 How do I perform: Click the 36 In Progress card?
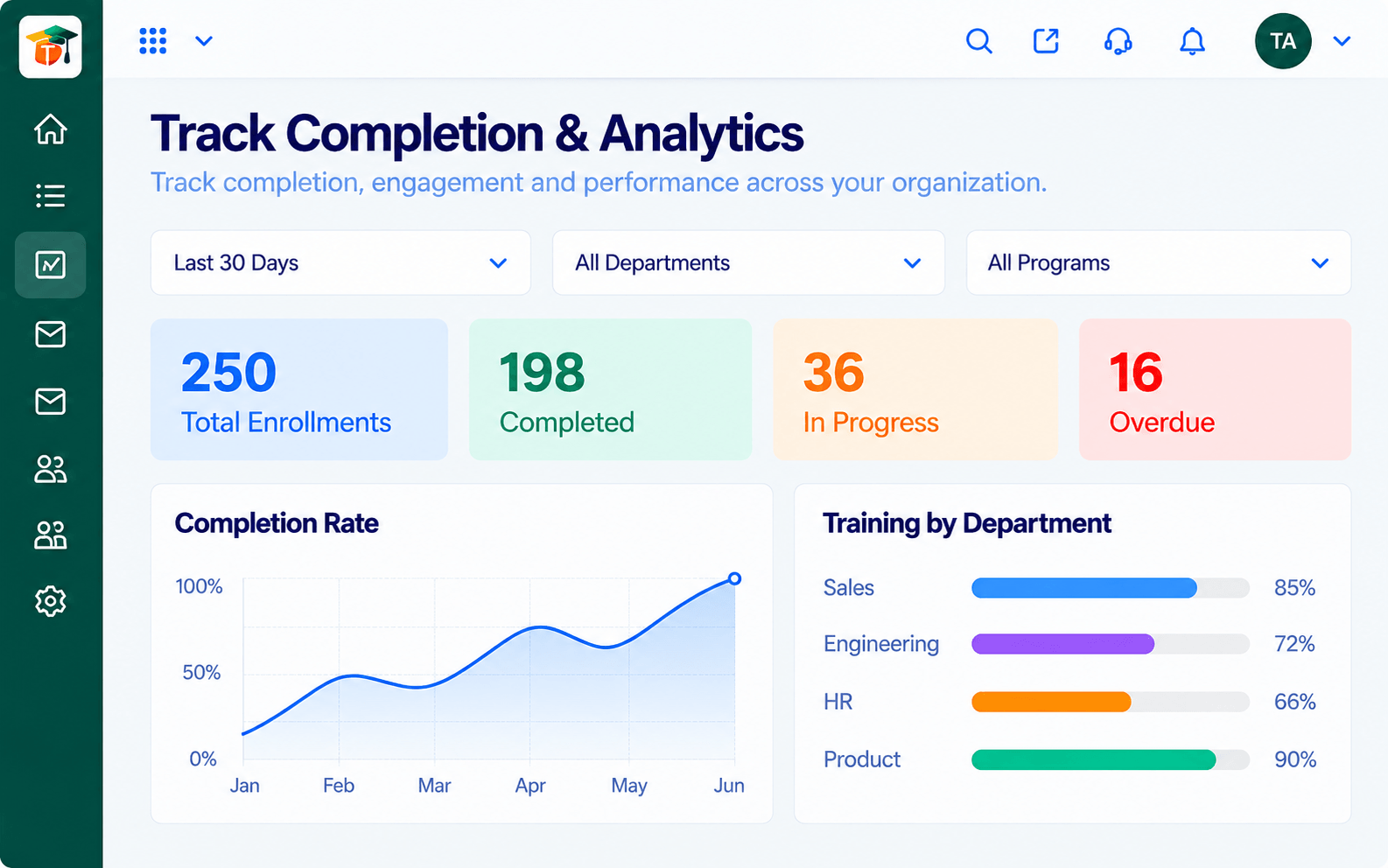click(x=915, y=389)
